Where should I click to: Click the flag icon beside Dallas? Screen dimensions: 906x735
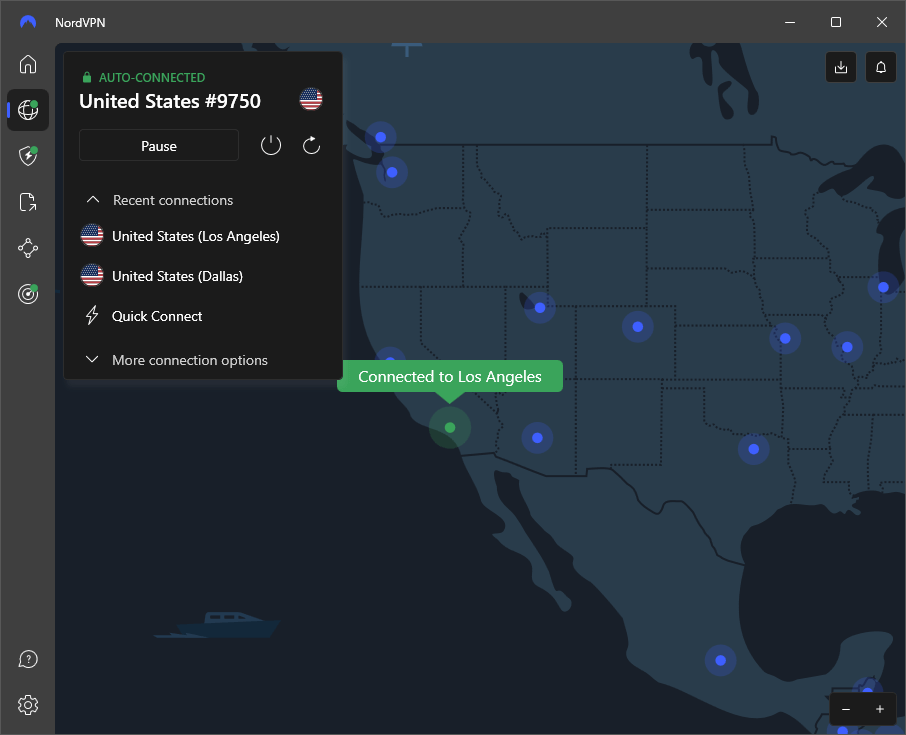tap(92, 276)
